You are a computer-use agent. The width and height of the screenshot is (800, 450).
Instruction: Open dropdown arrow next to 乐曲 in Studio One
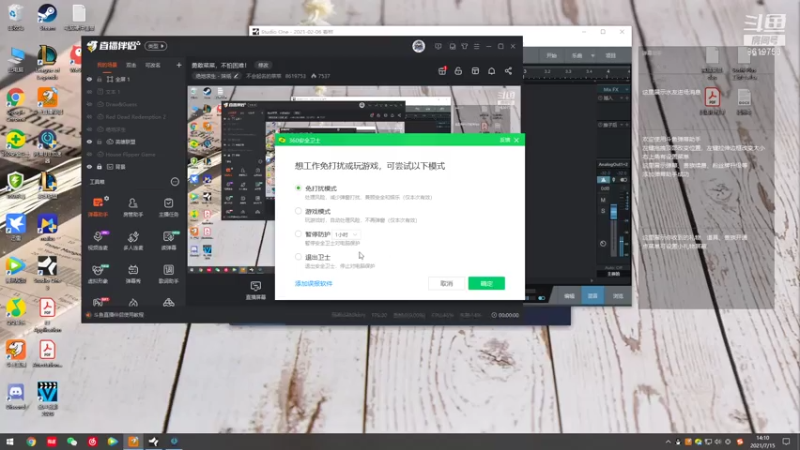point(592,55)
